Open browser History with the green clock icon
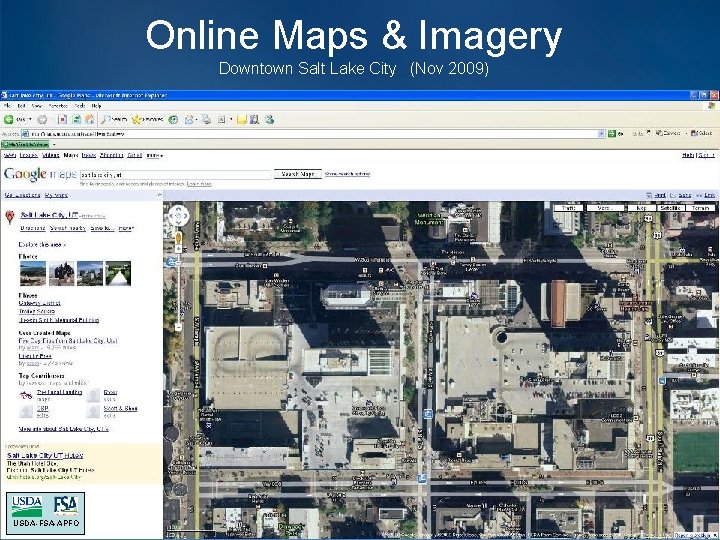The image size is (720, 540). tap(173, 119)
